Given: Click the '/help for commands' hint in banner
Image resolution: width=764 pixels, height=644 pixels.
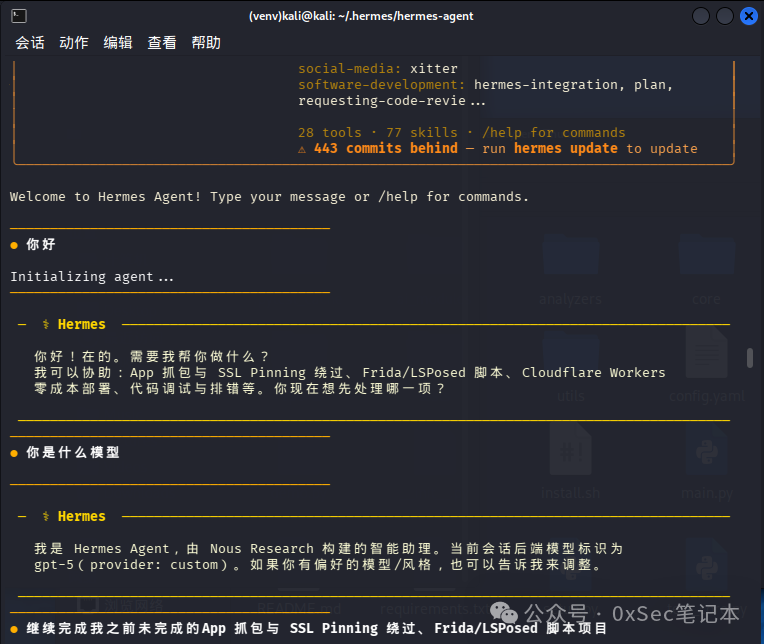Looking at the screenshot, I should coord(554,133).
